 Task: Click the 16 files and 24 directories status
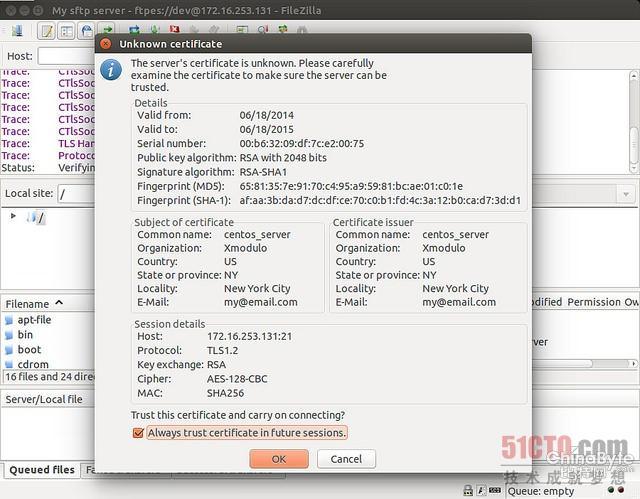[x=49, y=377]
